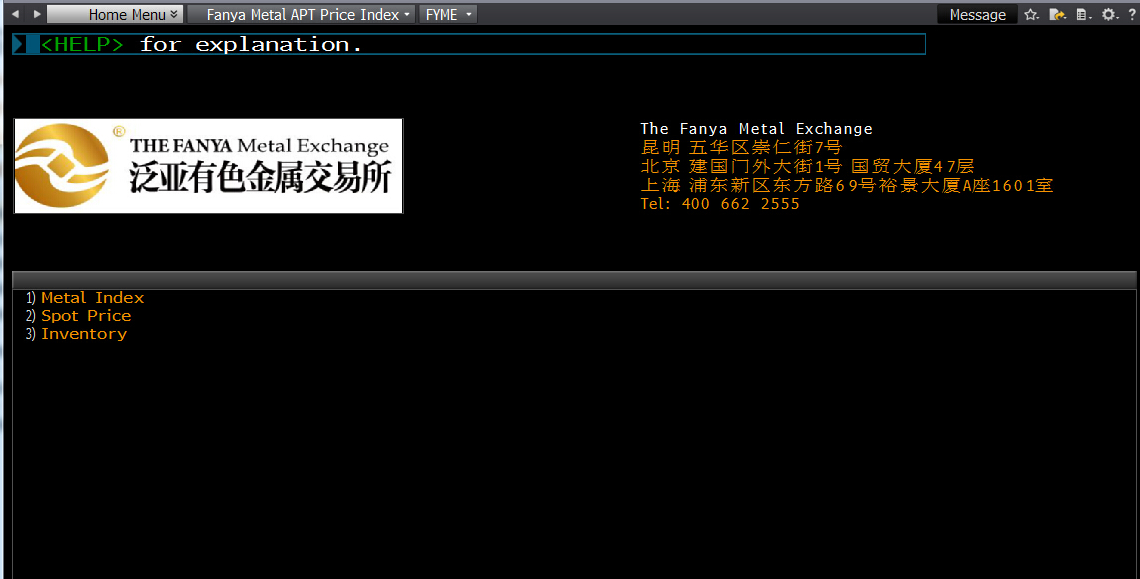The image size is (1140, 579).
Task: Click the Fanya Metal Exchange logo image
Action: click(x=209, y=166)
